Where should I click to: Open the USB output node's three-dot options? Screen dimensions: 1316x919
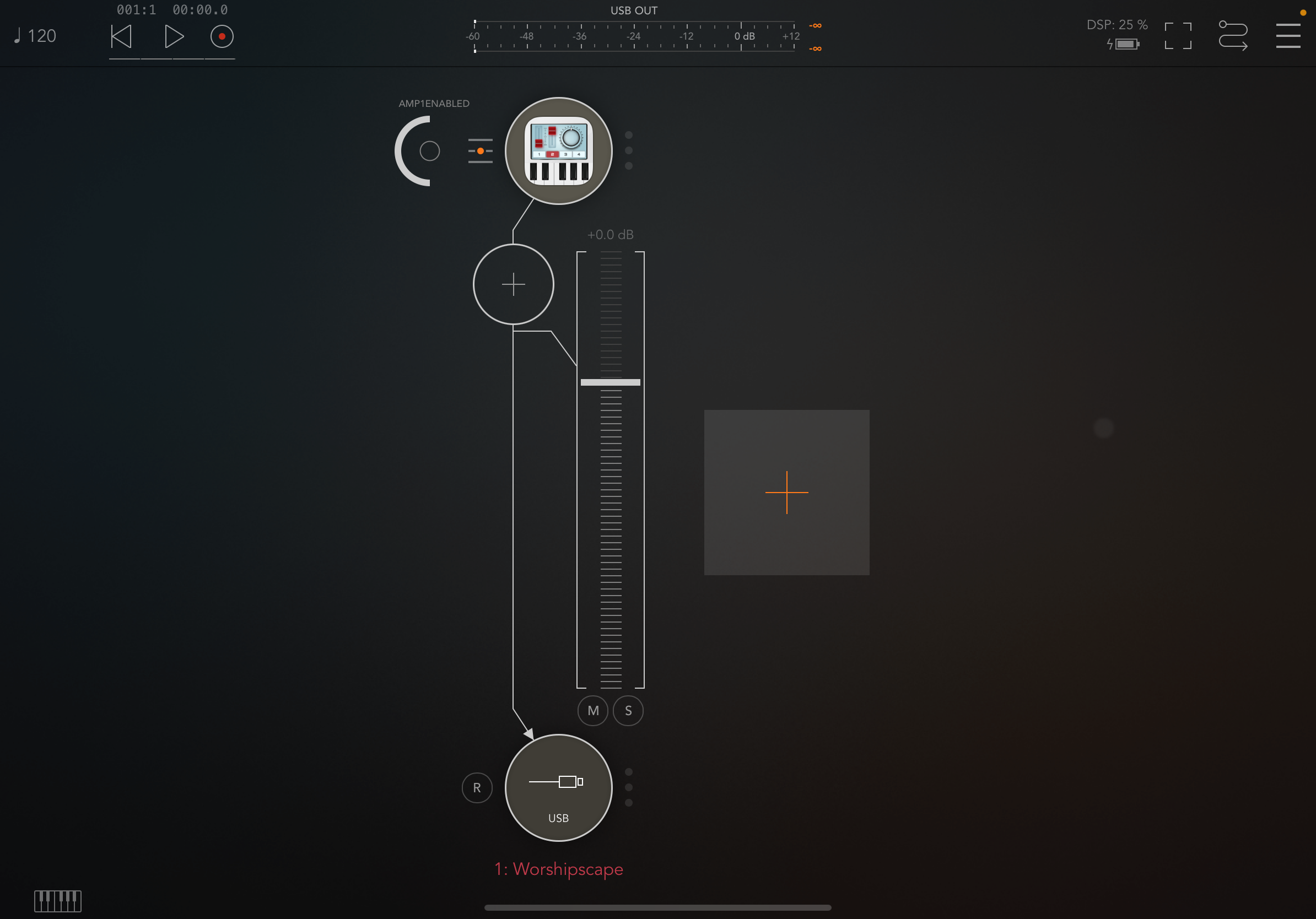(629, 788)
